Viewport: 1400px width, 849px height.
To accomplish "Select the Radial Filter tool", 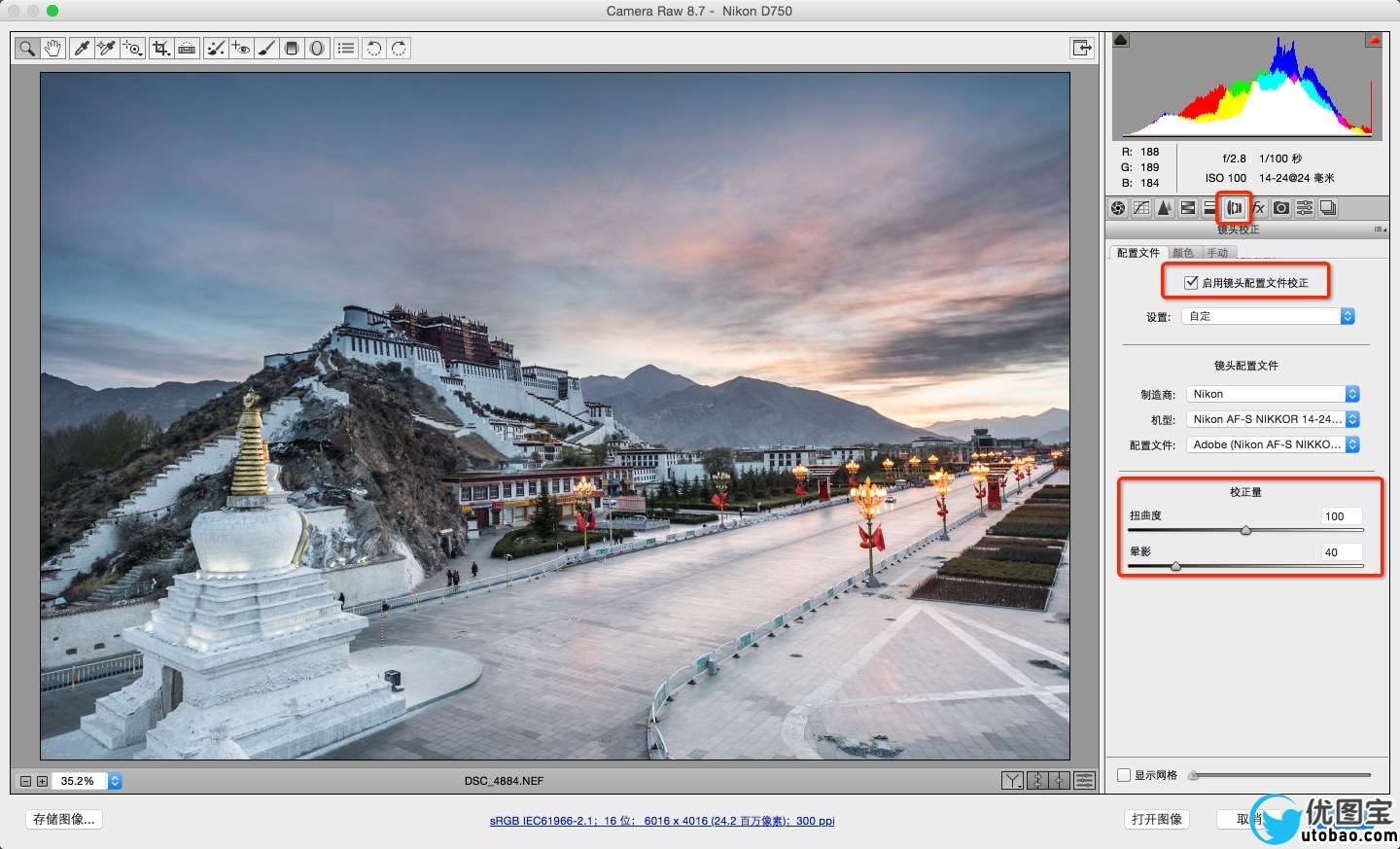I will coord(317,48).
